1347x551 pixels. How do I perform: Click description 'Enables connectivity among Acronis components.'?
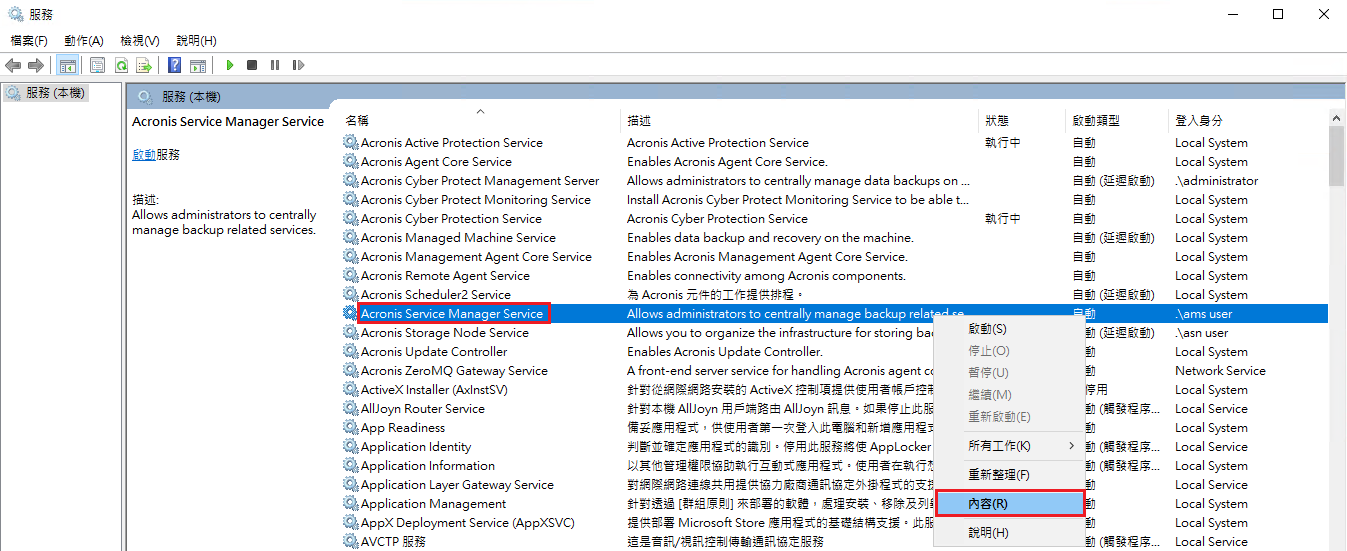[x=766, y=275]
